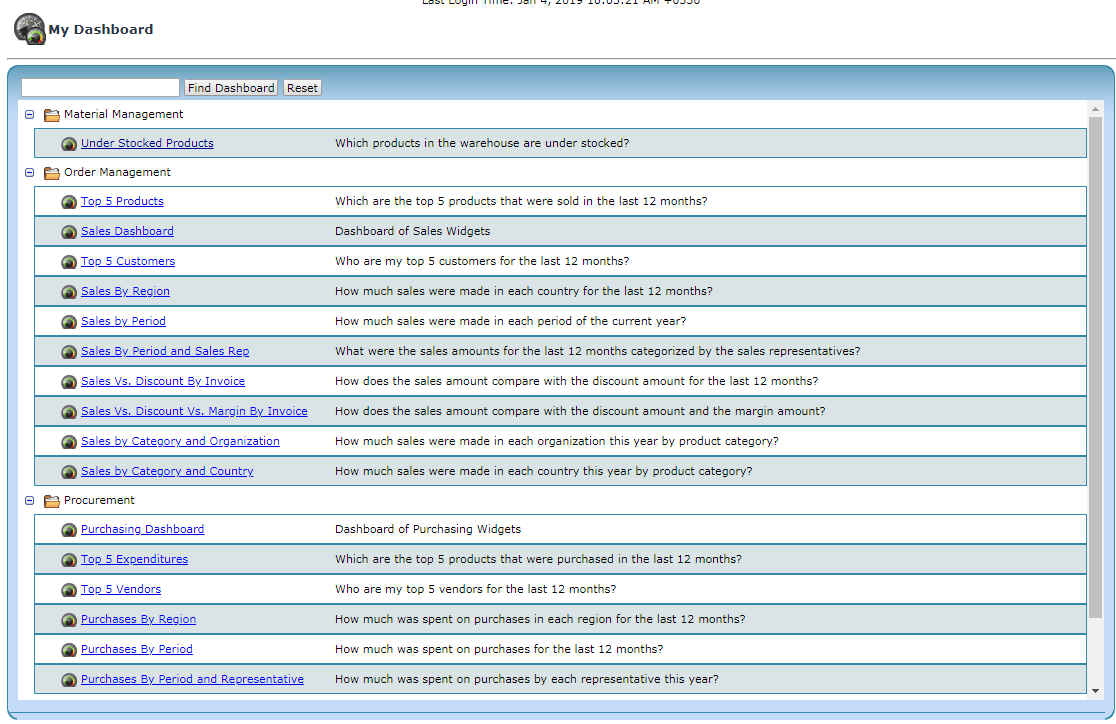The width and height of the screenshot is (1116, 724).
Task: Focus the dashboard search text field
Action: [100, 88]
